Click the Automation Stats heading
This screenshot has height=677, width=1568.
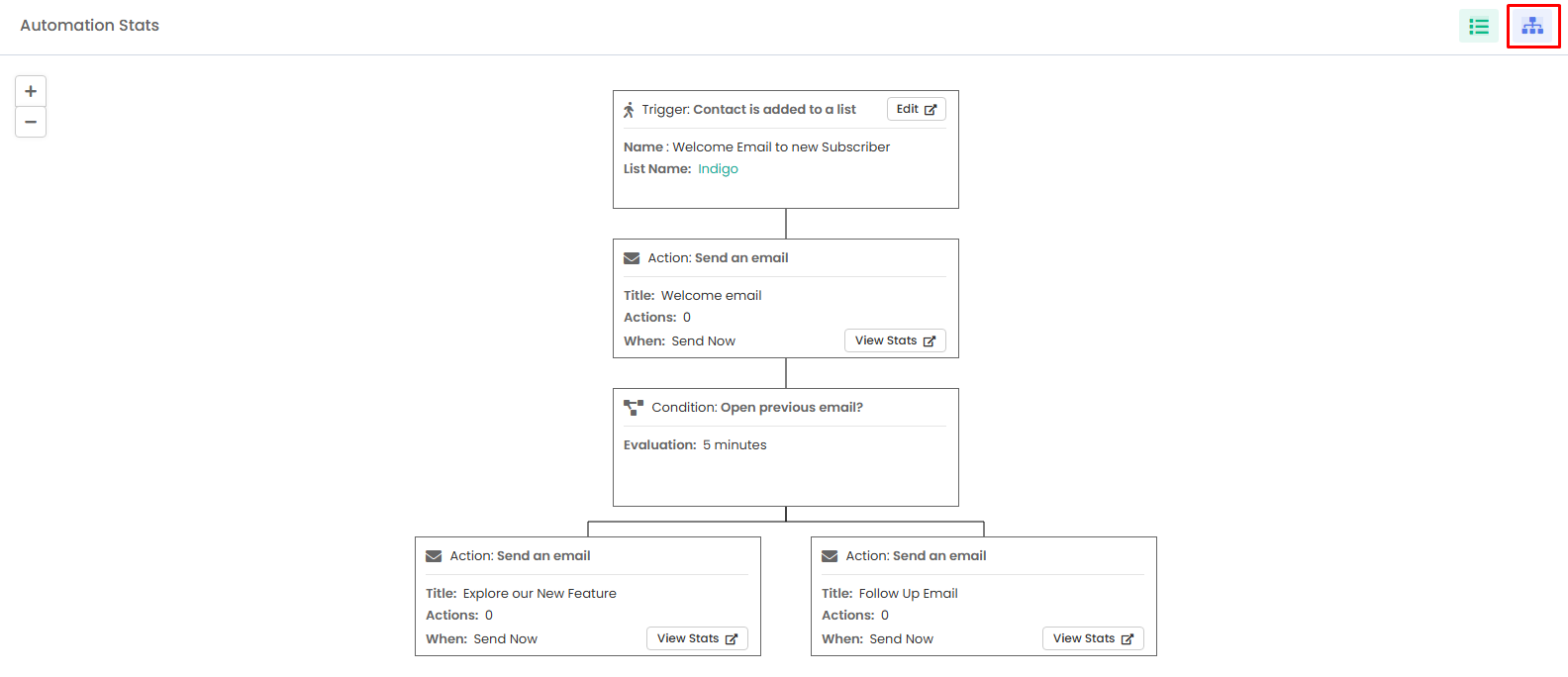coord(89,26)
